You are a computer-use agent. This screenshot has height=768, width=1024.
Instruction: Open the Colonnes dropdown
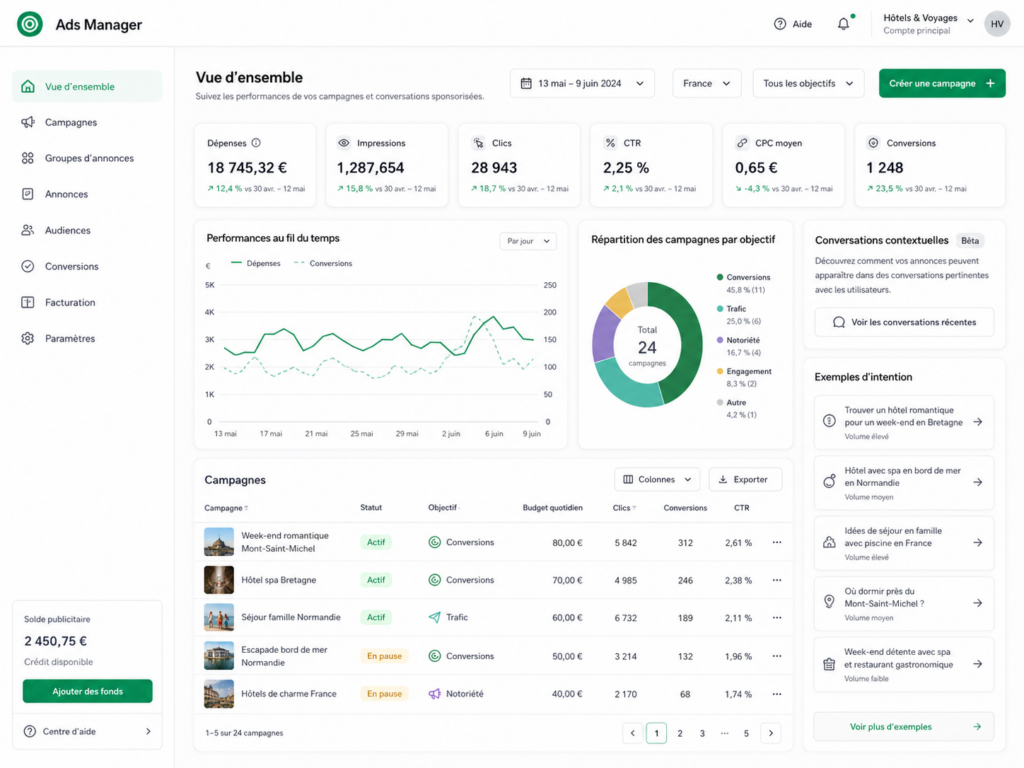pos(656,479)
